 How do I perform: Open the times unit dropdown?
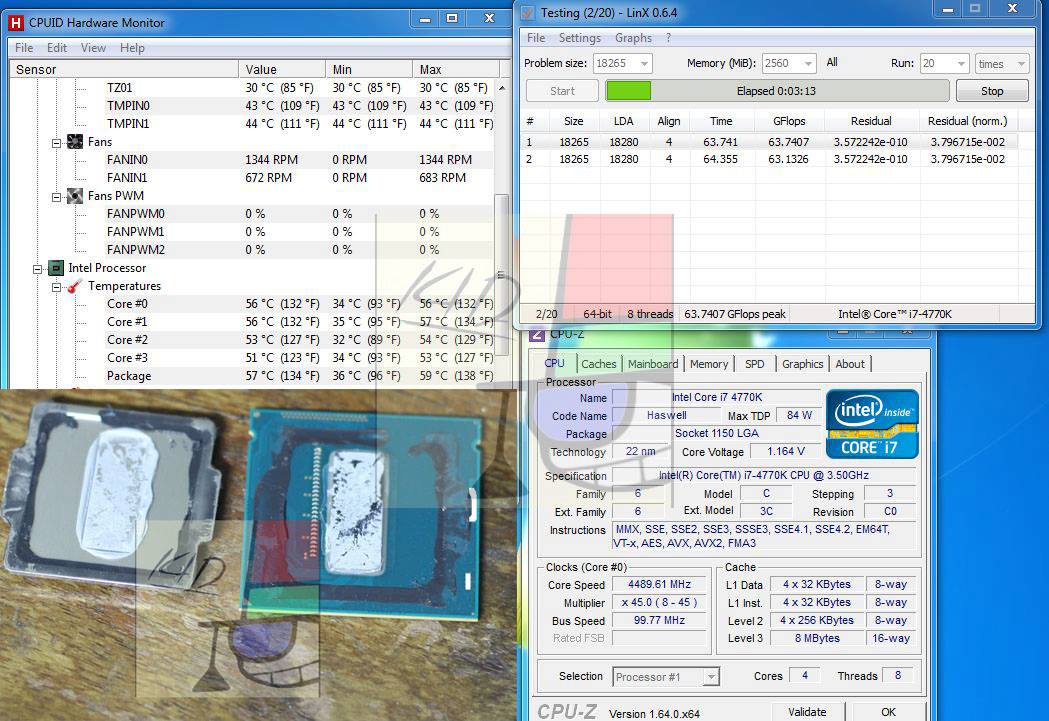[1021, 64]
